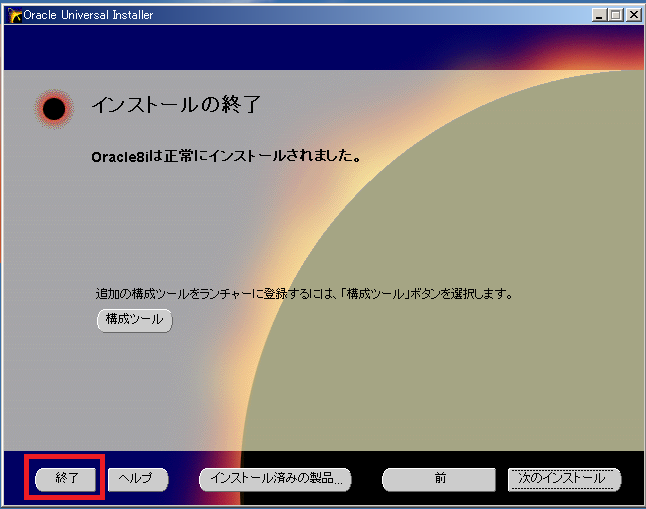Click the 終了 (Exit) button

click(66, 479)
